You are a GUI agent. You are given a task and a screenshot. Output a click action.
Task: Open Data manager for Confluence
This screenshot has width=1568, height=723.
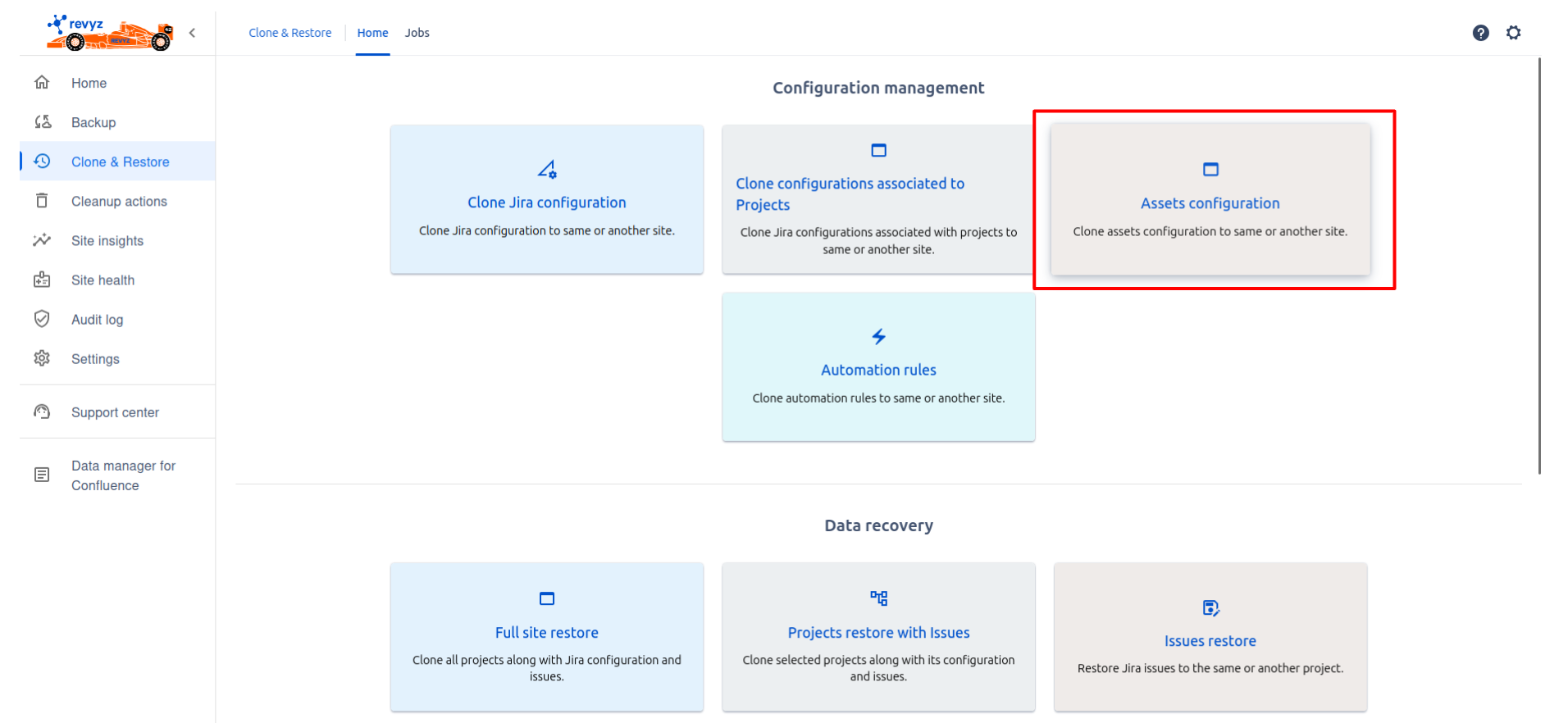pos(123,475)
